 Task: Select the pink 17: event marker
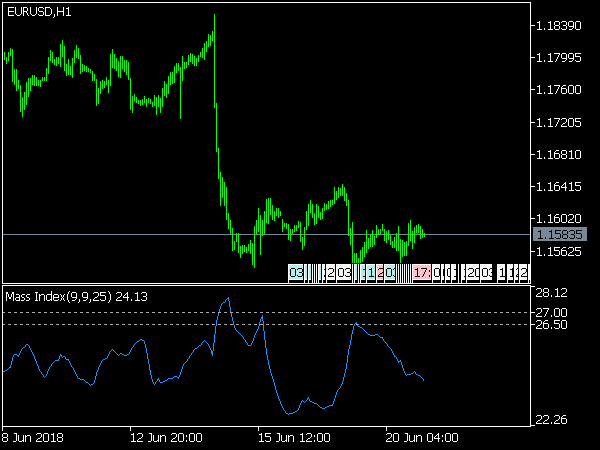tap(422, 273)
